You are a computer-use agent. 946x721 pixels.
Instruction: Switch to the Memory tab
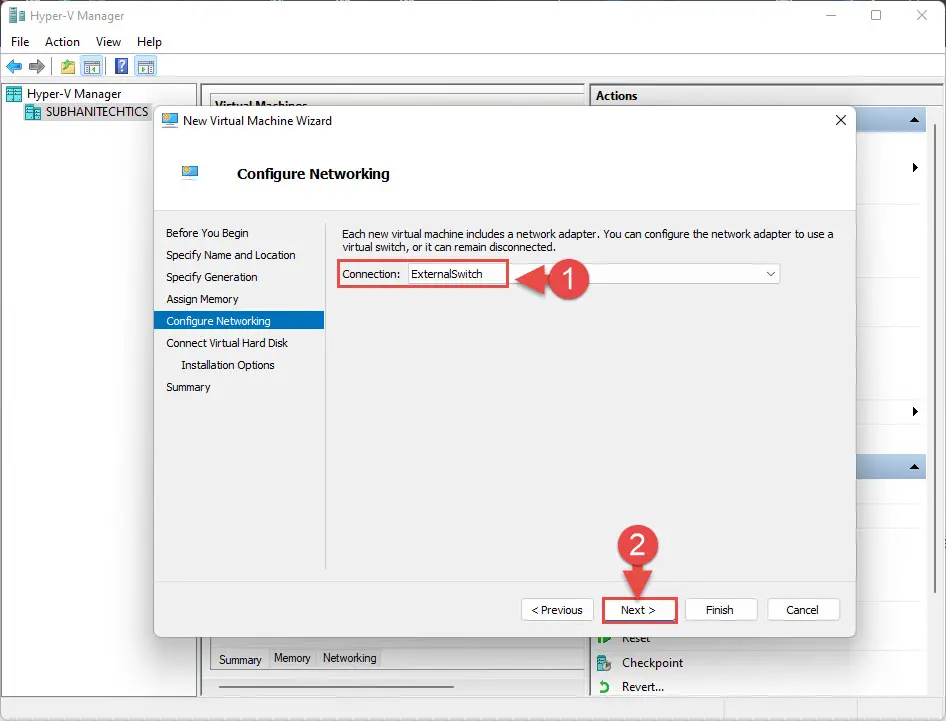click(292, 658)
